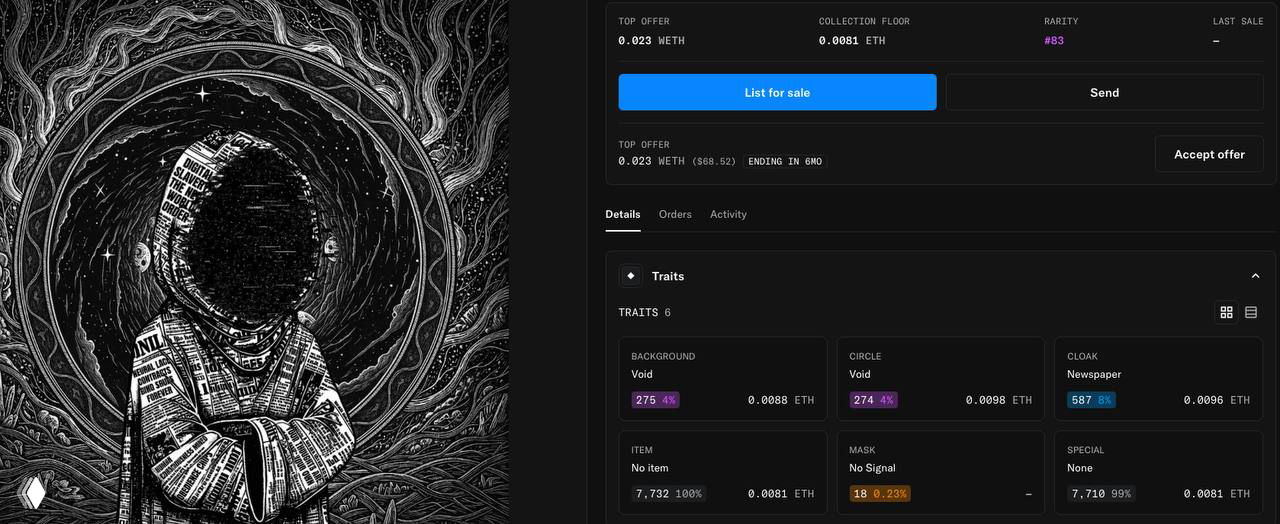Switch to the Orders tab
The image size is (1280, 524).
pos(675,214)
